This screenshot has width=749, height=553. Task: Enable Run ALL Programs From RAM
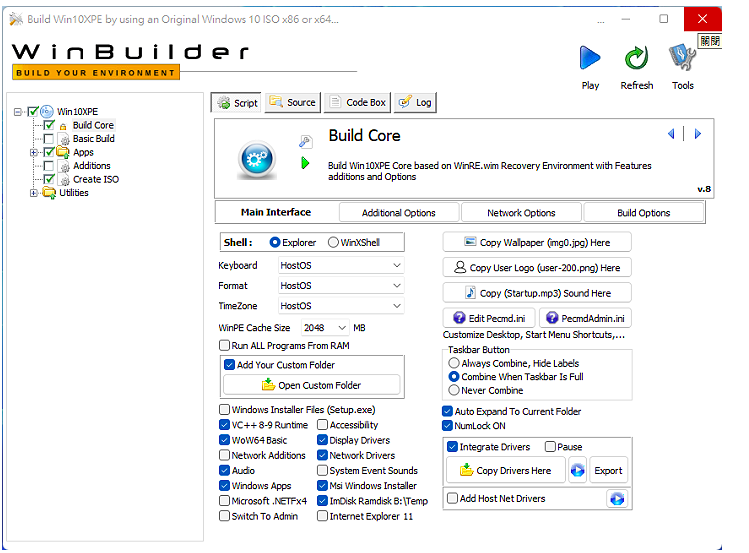[225, 345]
